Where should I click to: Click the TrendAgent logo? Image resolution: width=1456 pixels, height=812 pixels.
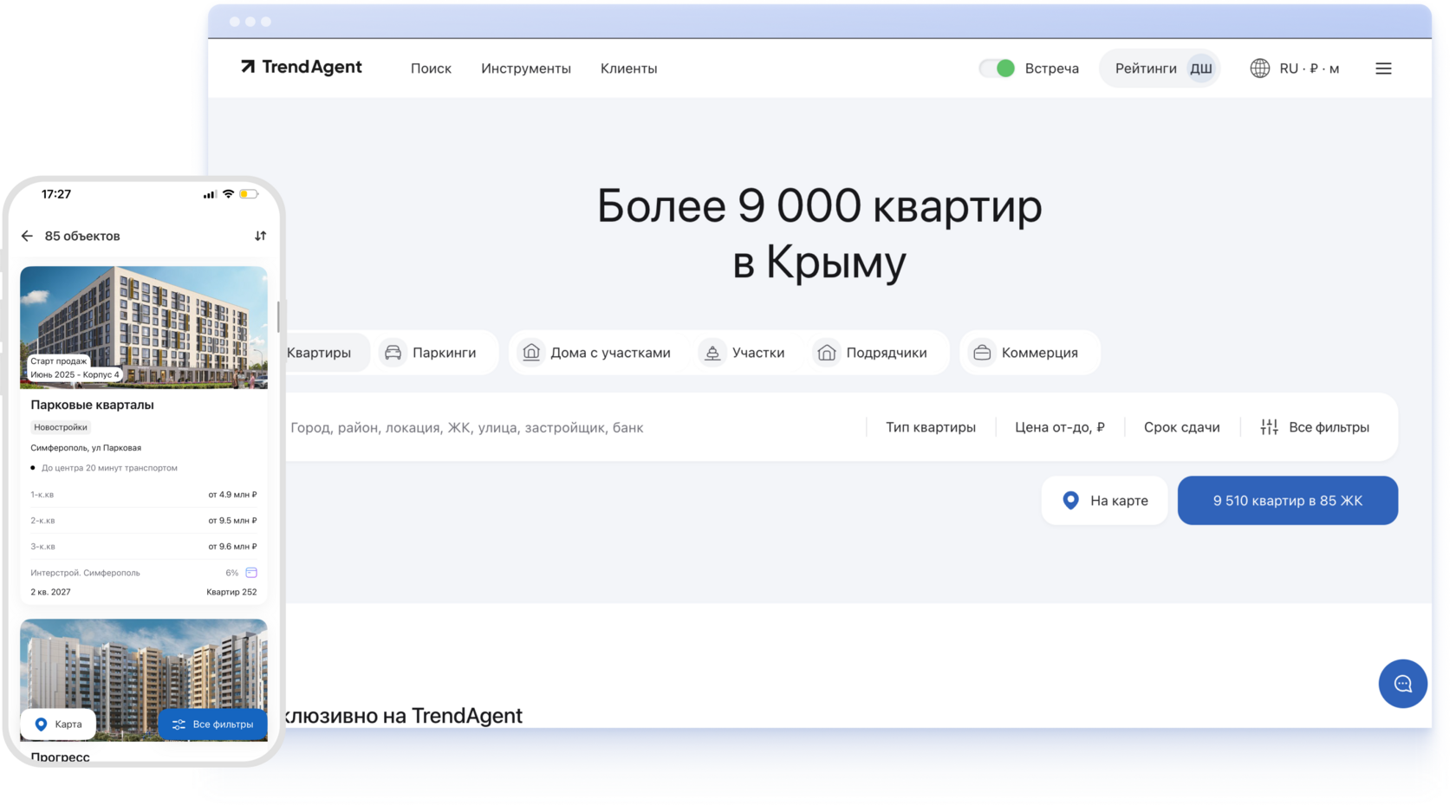301,68
